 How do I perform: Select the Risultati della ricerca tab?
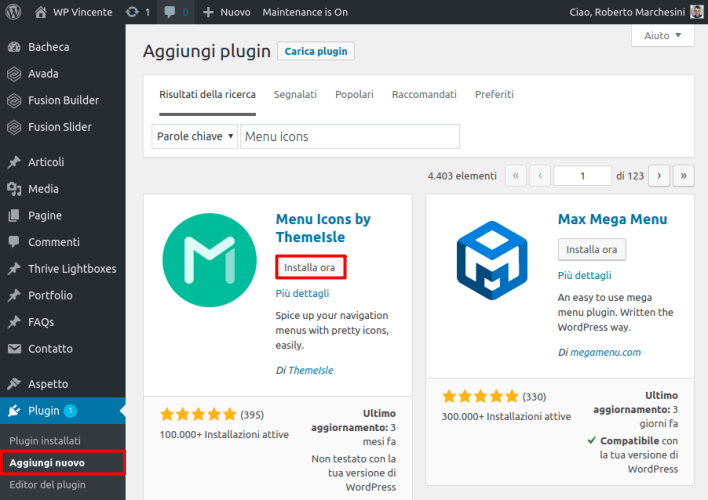(x=207, y=94)
